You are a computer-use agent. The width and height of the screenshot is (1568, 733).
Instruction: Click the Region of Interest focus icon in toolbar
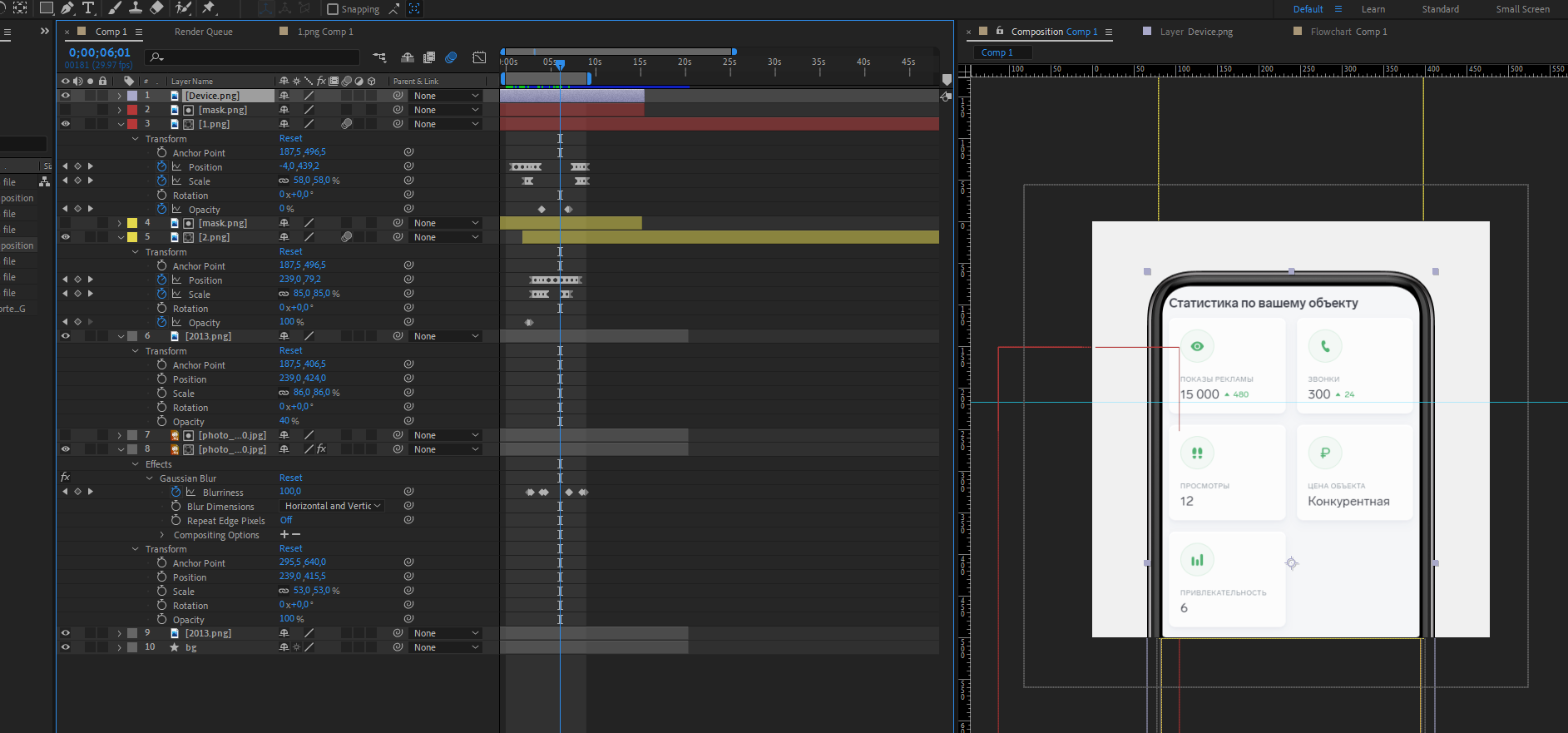(414, 8)
